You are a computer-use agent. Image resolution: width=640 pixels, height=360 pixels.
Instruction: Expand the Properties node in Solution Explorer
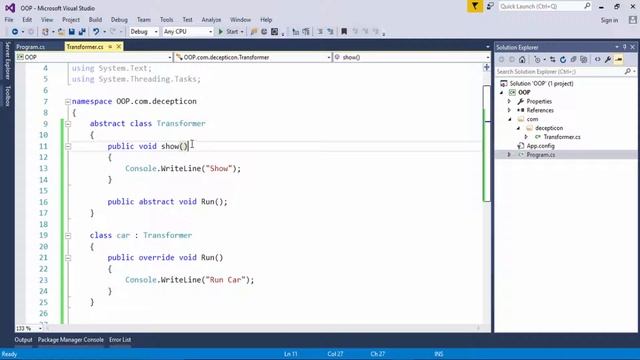pyautogui.click(x=509, y=101)
